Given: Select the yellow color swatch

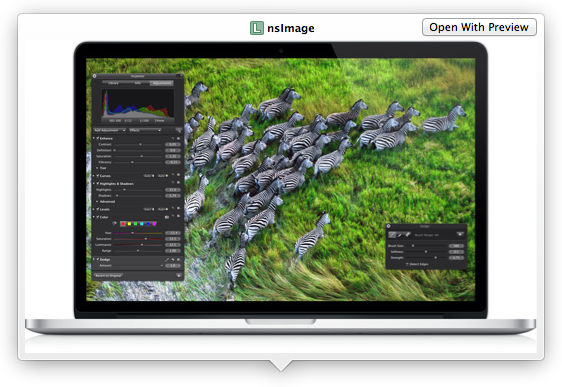Looking at the screenshot, I should [x=129, y=224].
